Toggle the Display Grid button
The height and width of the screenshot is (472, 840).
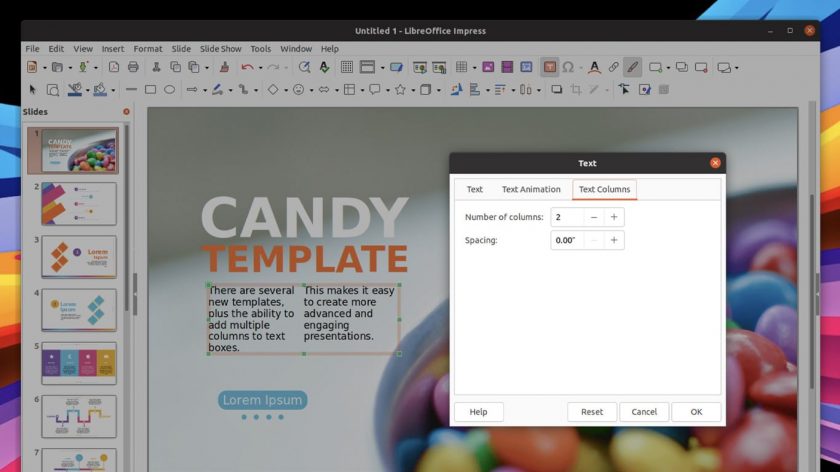(x=347, y=67)
